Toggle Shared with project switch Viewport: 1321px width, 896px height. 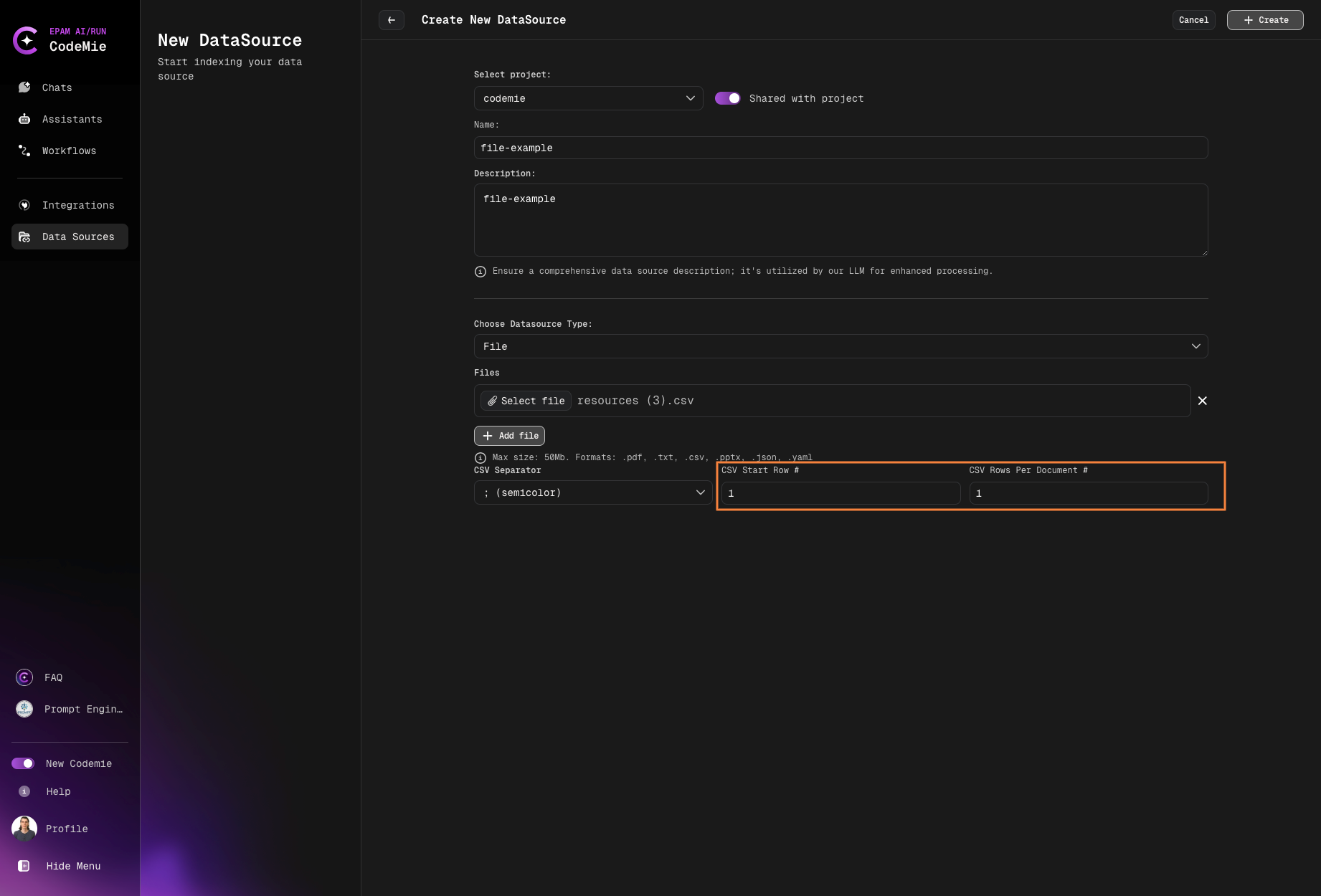coord(727,98)
